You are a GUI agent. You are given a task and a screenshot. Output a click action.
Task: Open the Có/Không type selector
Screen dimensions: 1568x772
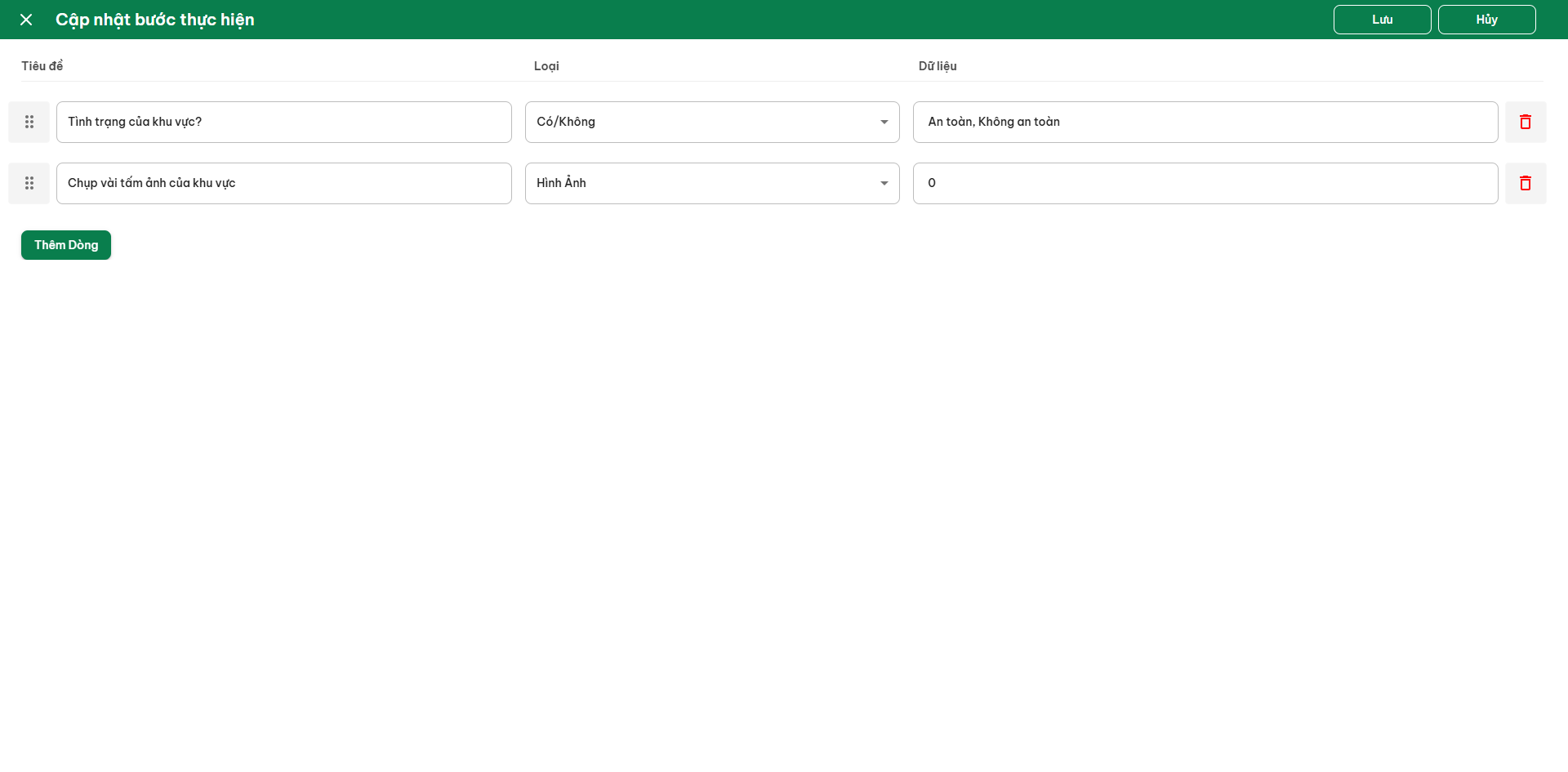[x=702, y=122]
